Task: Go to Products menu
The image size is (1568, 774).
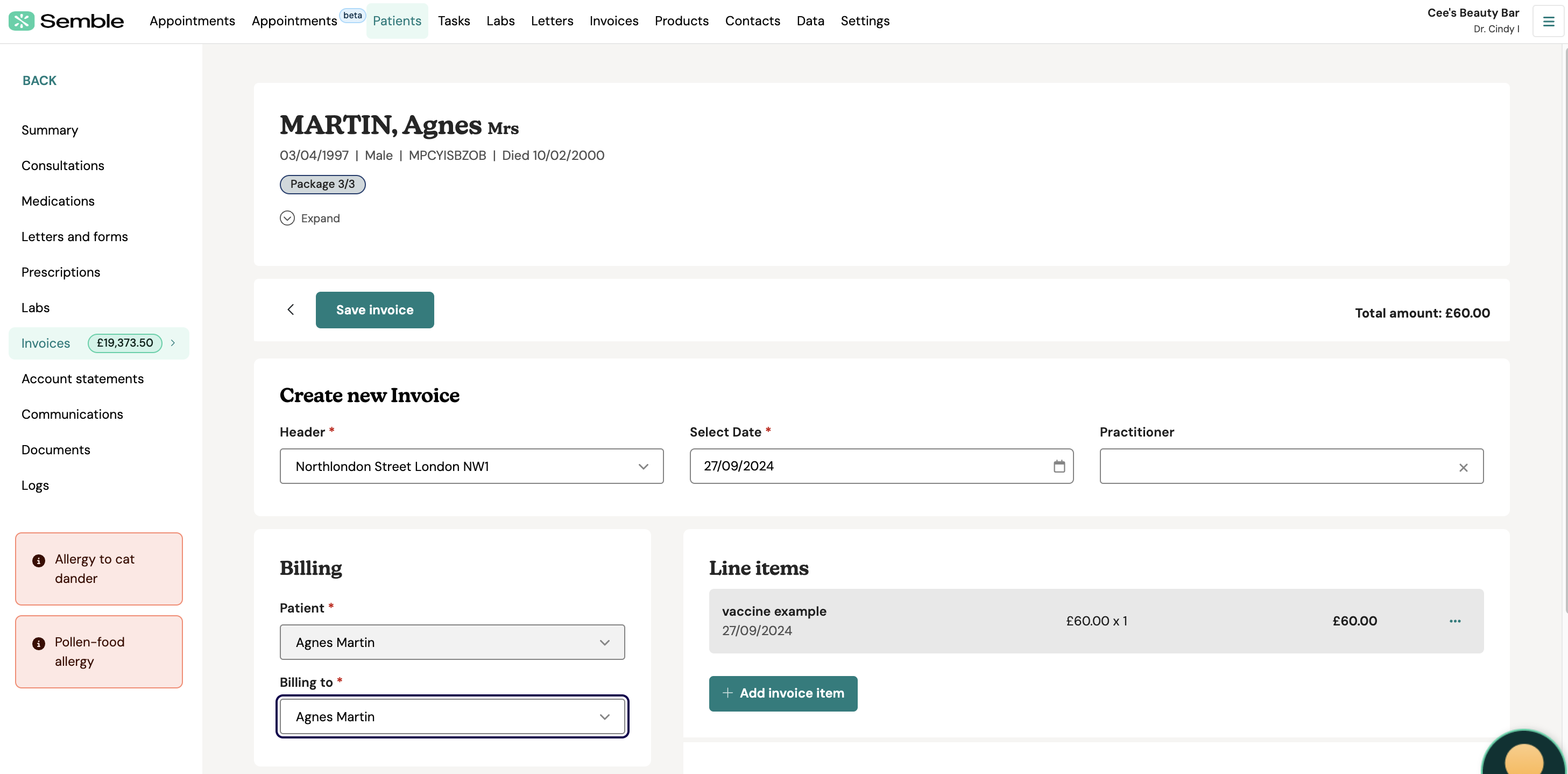Action: [x=681, y=20]
